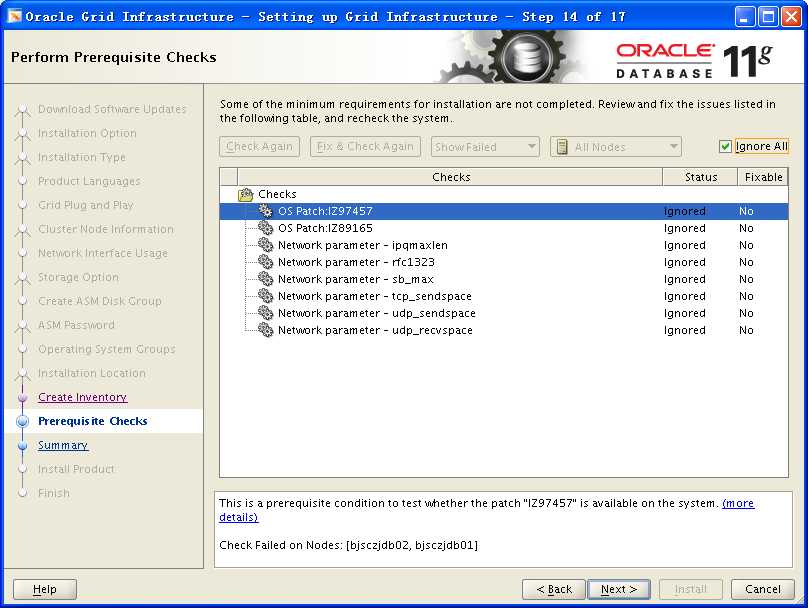
Task: Click Installation Option step
Action: pyautogui.click(x=87, y=133)
